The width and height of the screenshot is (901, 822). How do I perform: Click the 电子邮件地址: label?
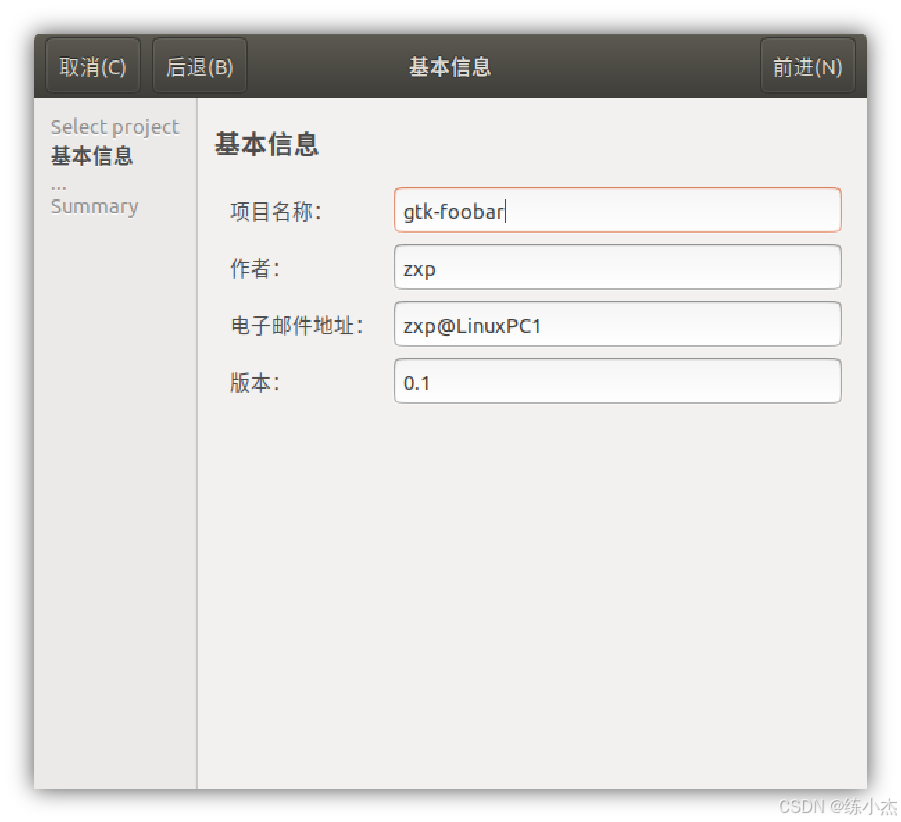297,326
